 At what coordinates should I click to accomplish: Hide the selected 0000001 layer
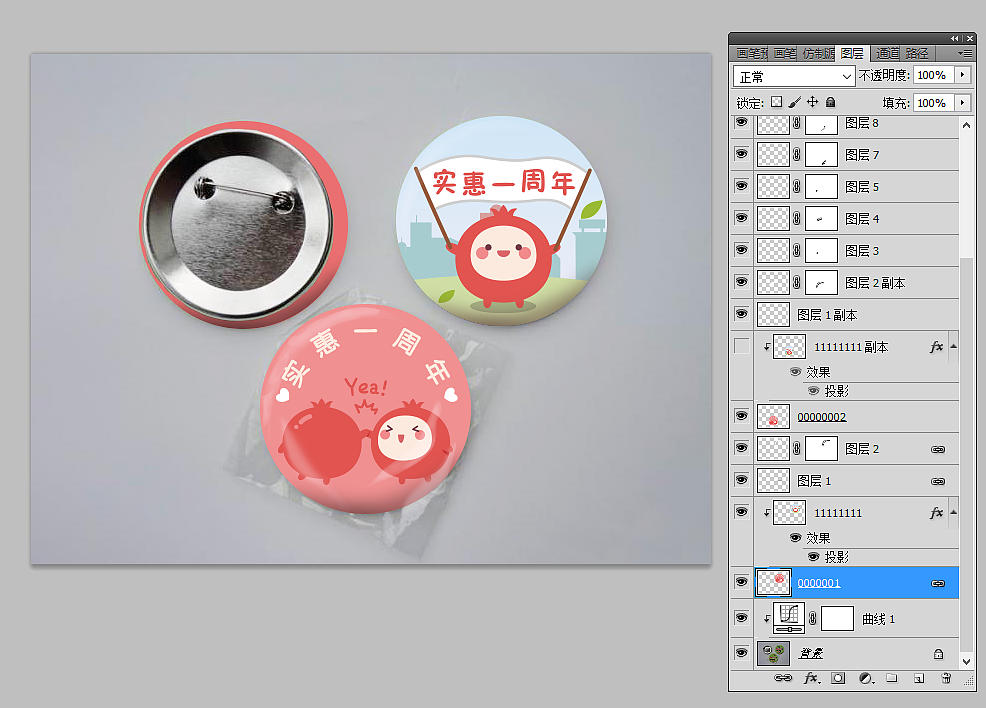pyautogui.click(x=742, y=582)
